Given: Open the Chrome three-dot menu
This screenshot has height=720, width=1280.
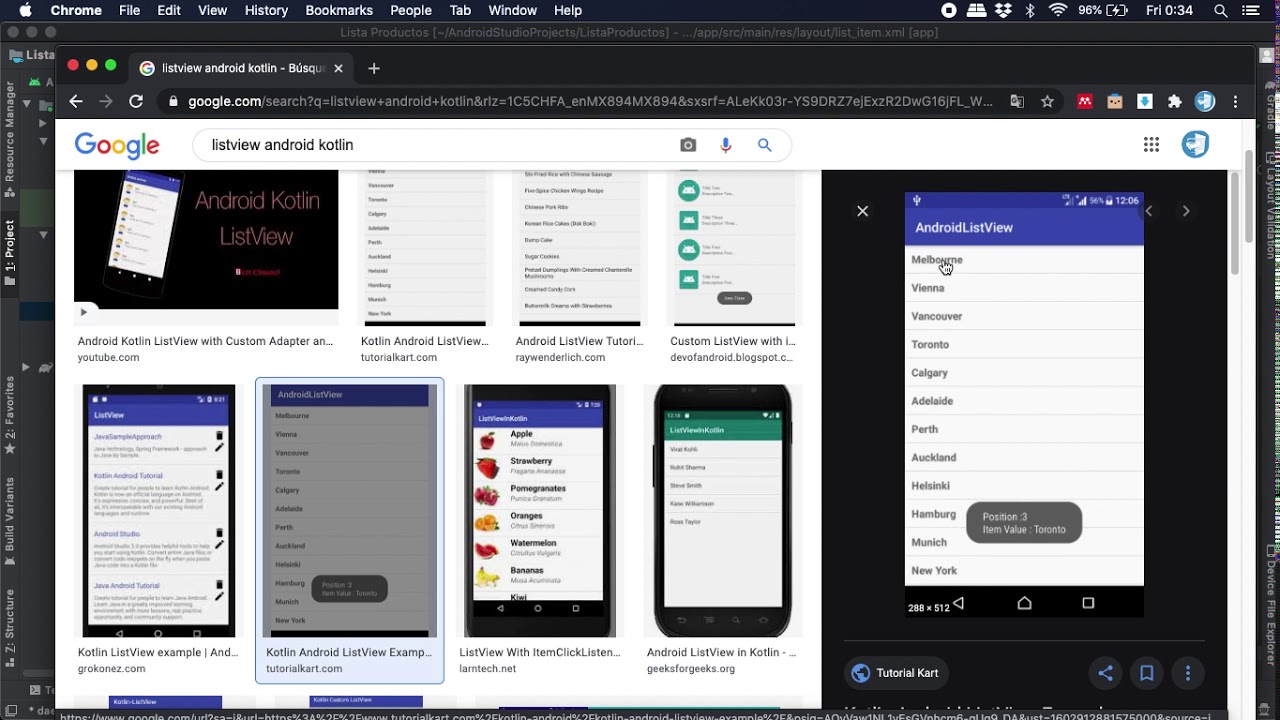Looking at the screenshot, I should pos(1236,101).
